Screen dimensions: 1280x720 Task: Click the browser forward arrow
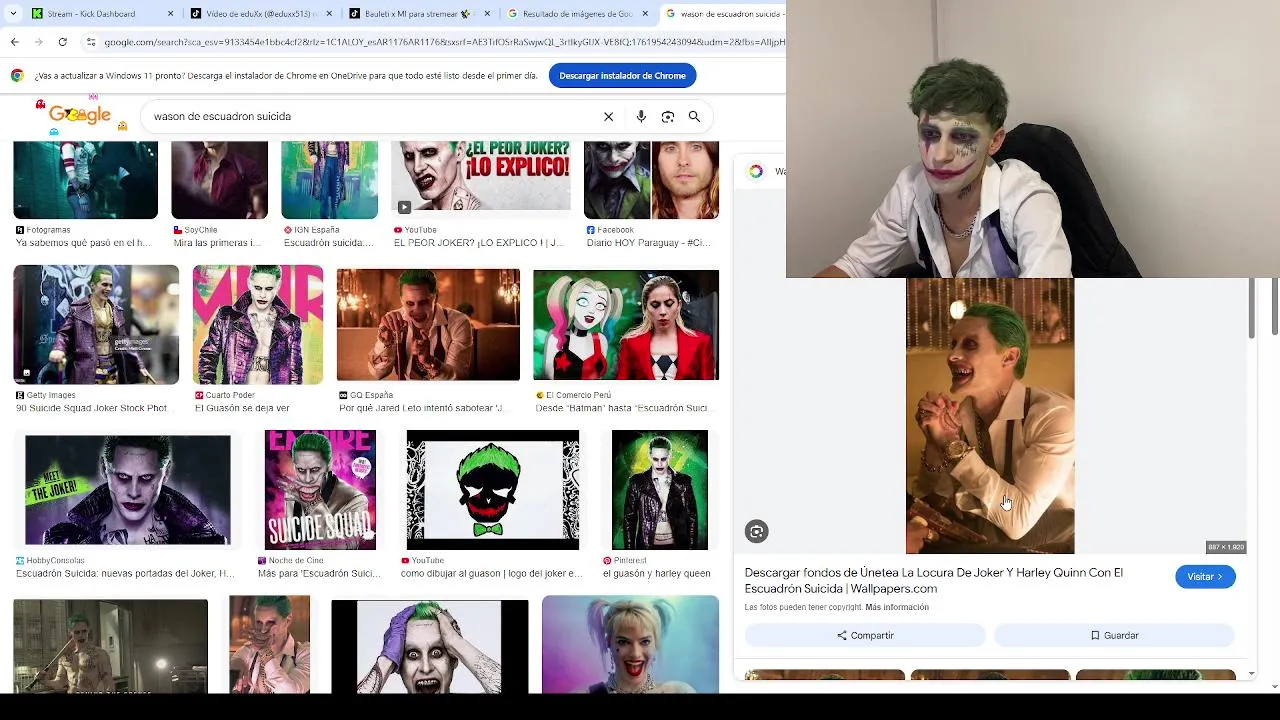pos(38,42)
